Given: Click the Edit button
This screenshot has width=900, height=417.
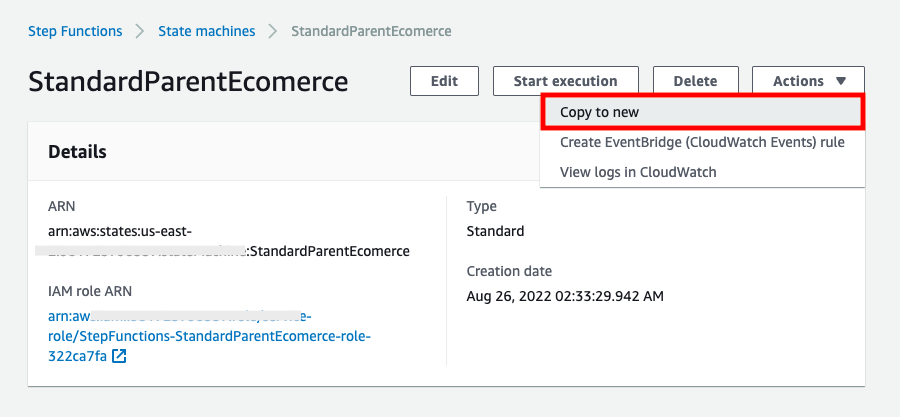Looking at the screenshot, I should (444, 81).
